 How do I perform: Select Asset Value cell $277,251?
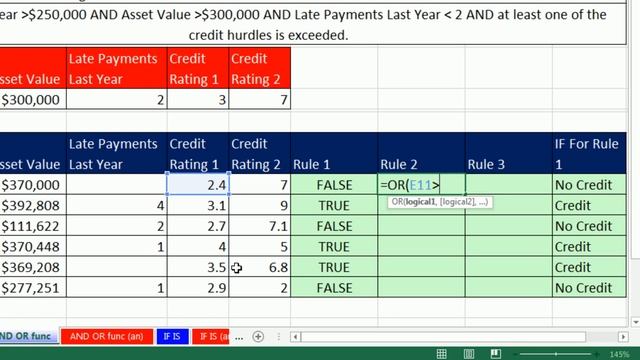(33, 287)
